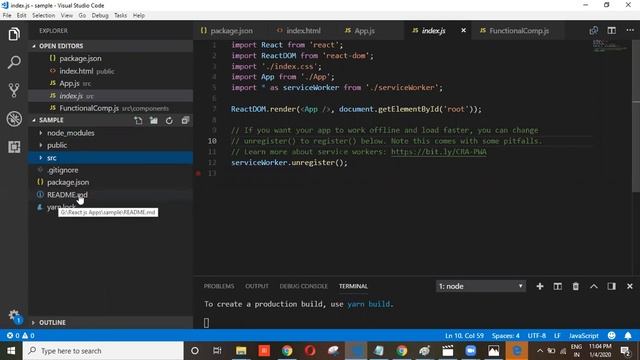The height and width of the screenshot is (360, 640).
Task: Collapse all folders in SAMPLE explorer
Action: (185, 120)
